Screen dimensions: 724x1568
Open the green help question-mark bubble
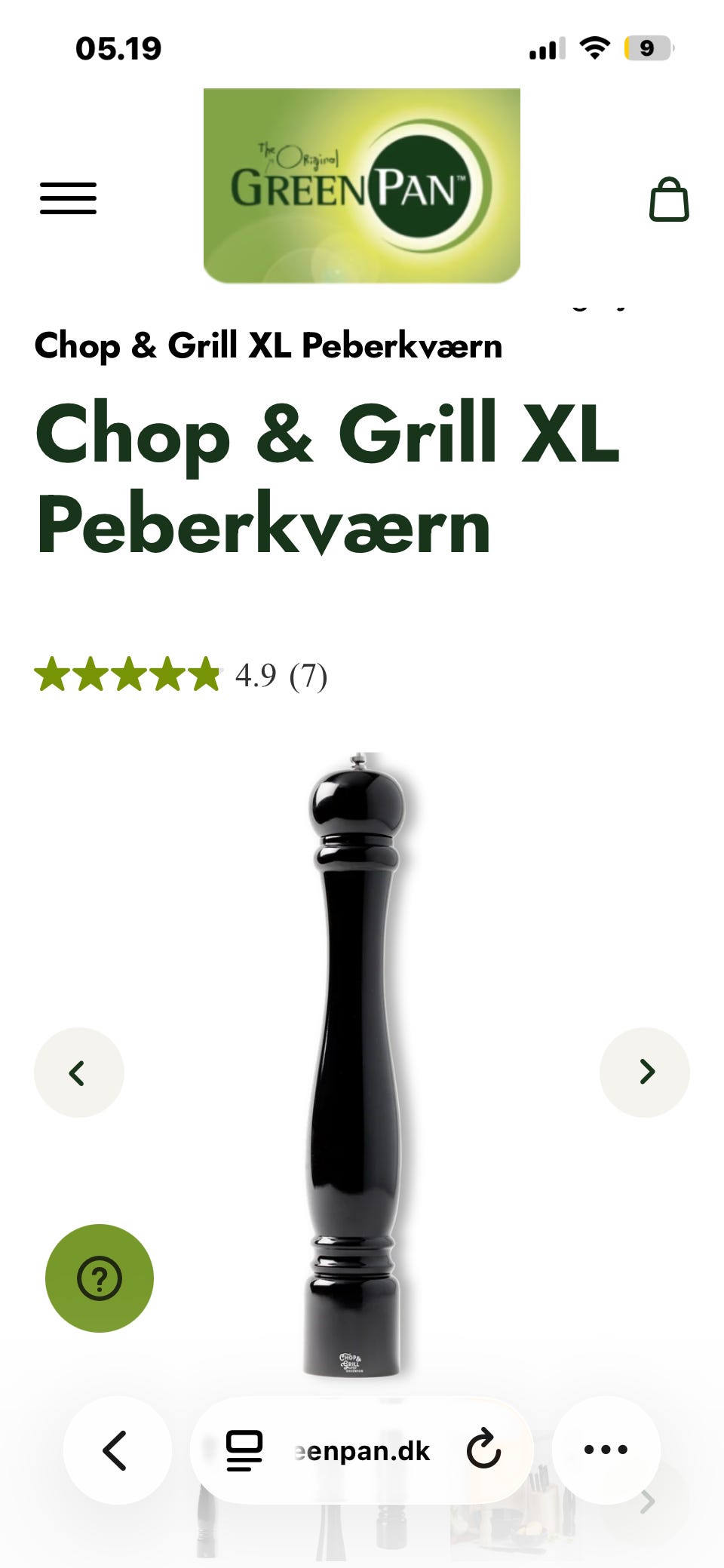[100, 1278]
